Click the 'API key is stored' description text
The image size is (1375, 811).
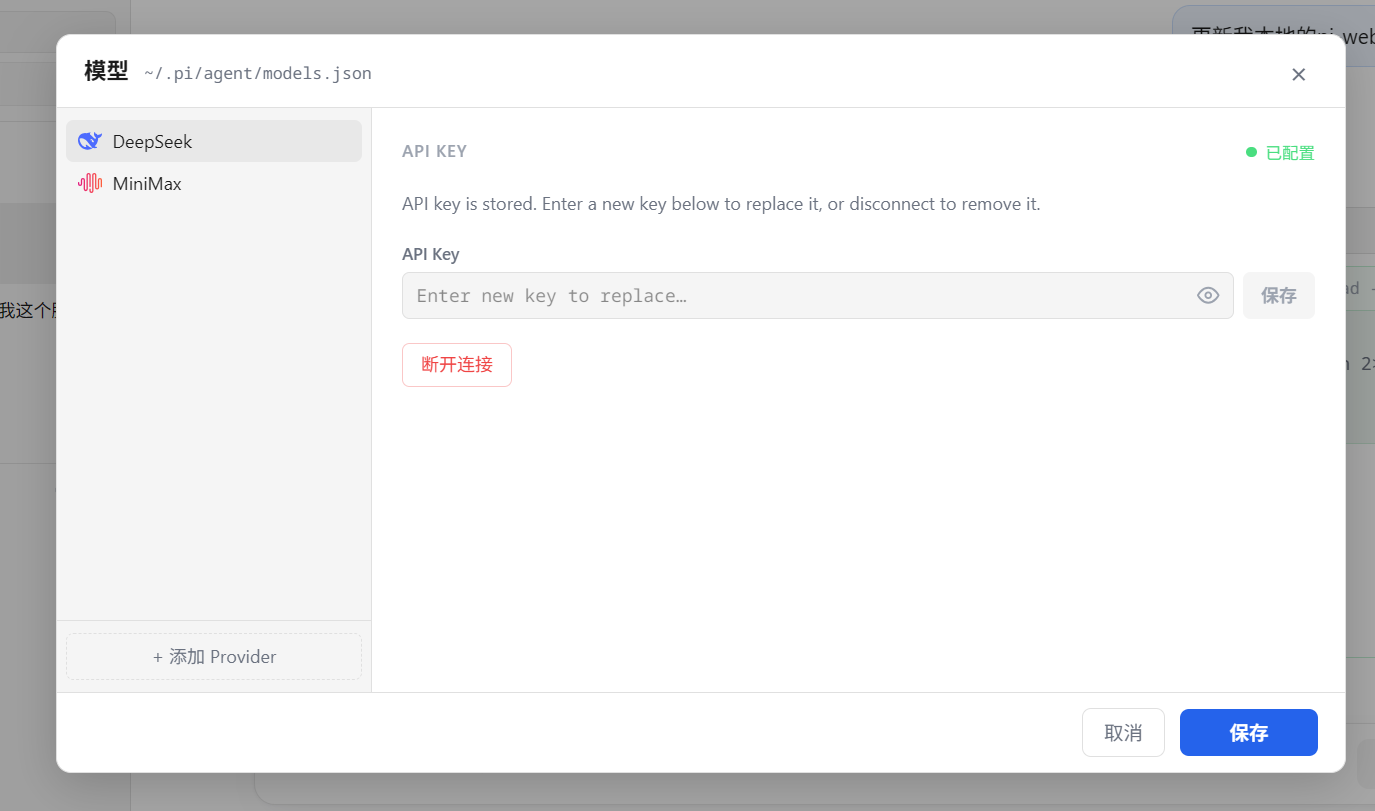point(721,204)
